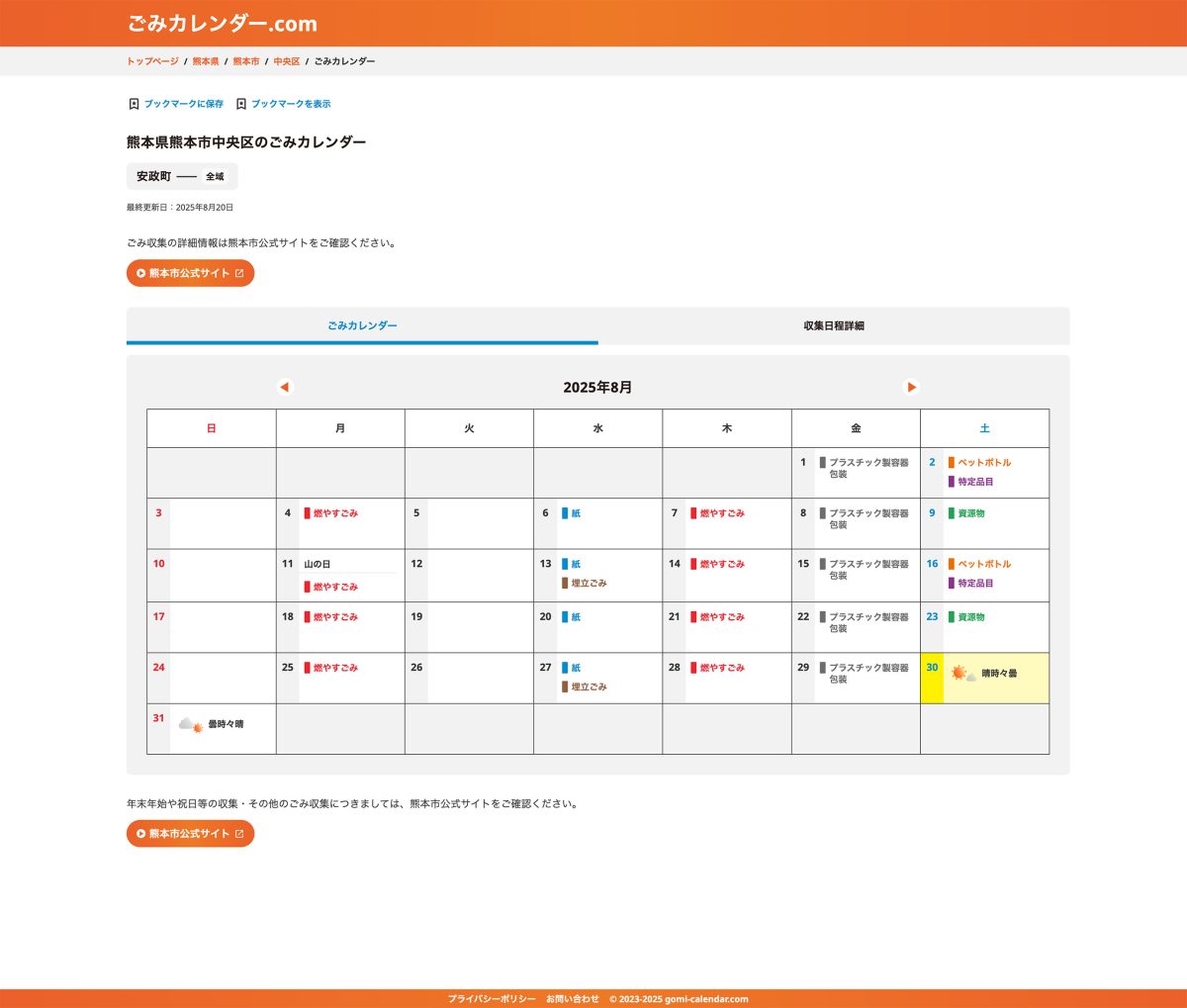Select the highlighted August 30 calendar cell
Viewport: 1187px width, 1008px height.
point(984,679)
